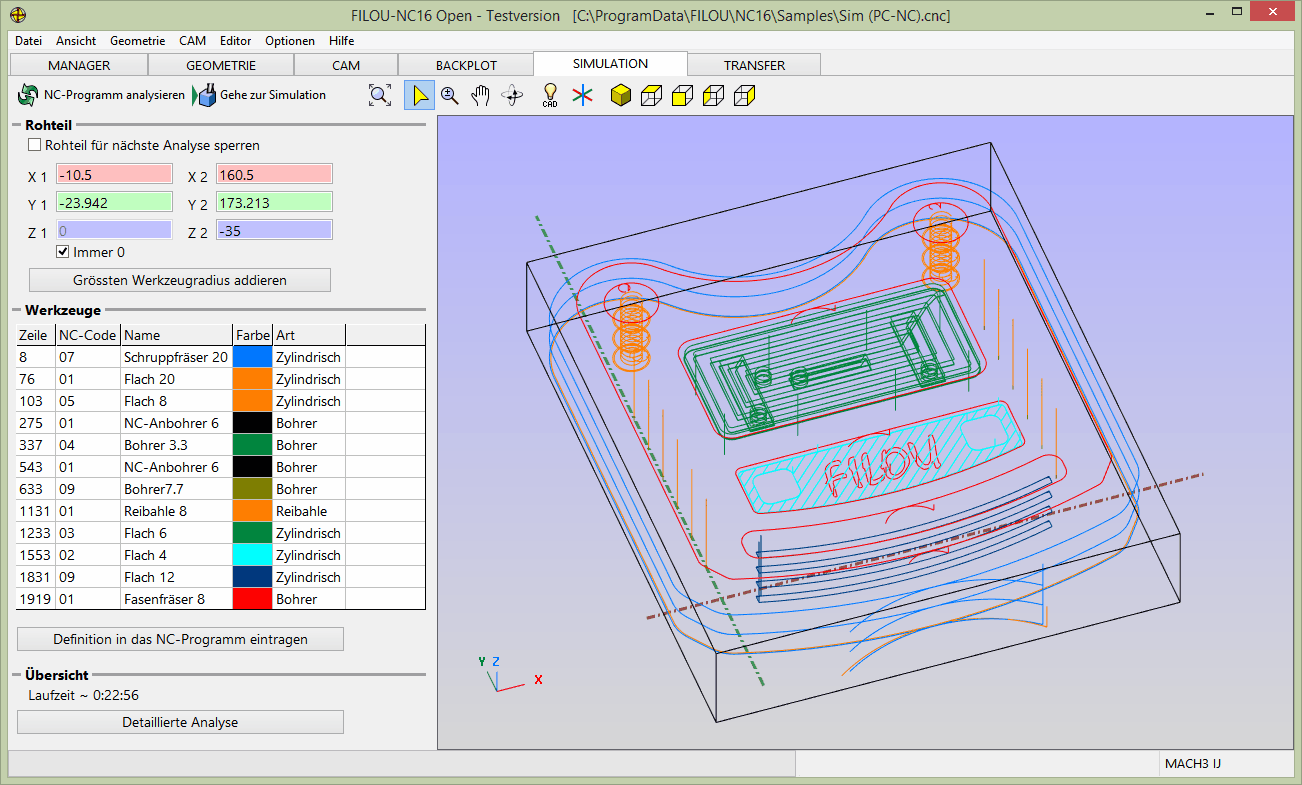Click the Z 2 field showing -35

(274, 230)
